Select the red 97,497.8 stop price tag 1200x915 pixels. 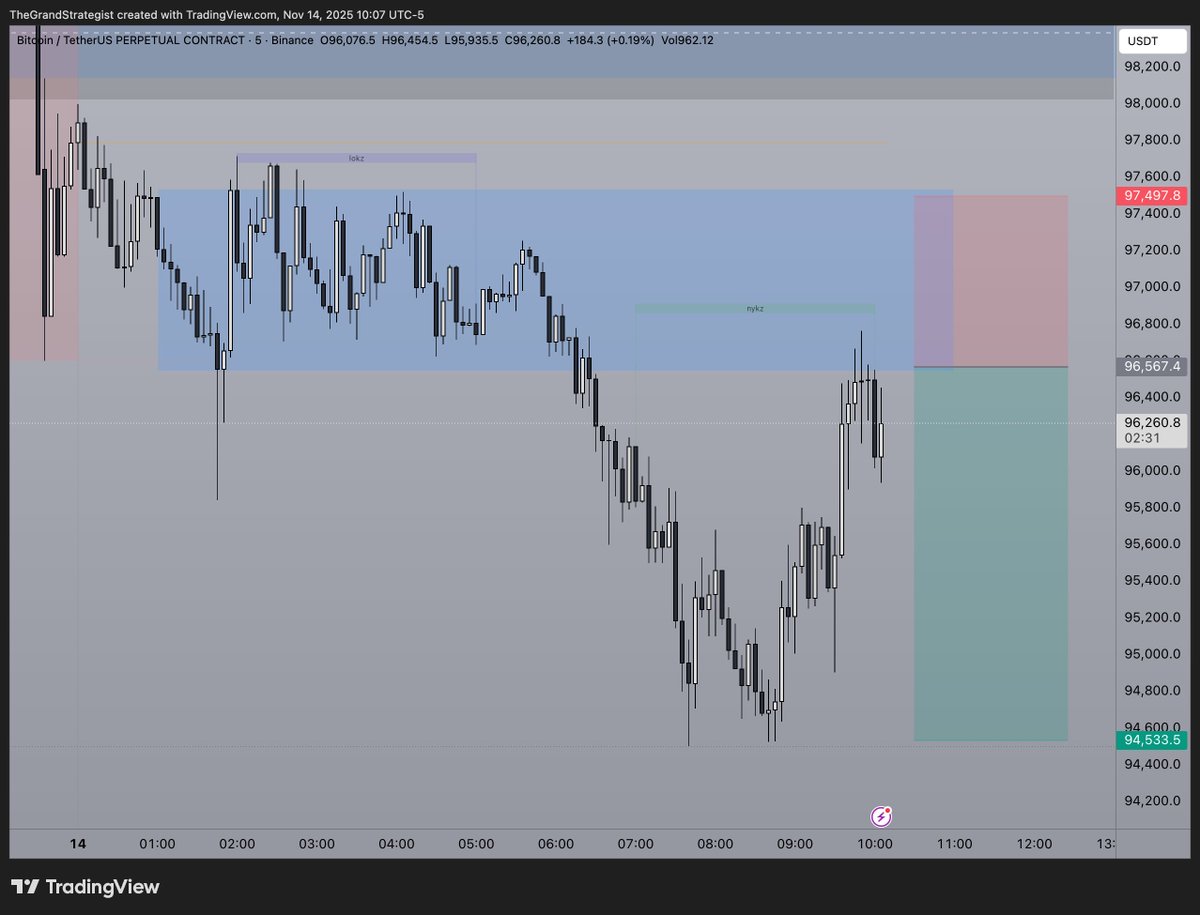coord(1153,195)
